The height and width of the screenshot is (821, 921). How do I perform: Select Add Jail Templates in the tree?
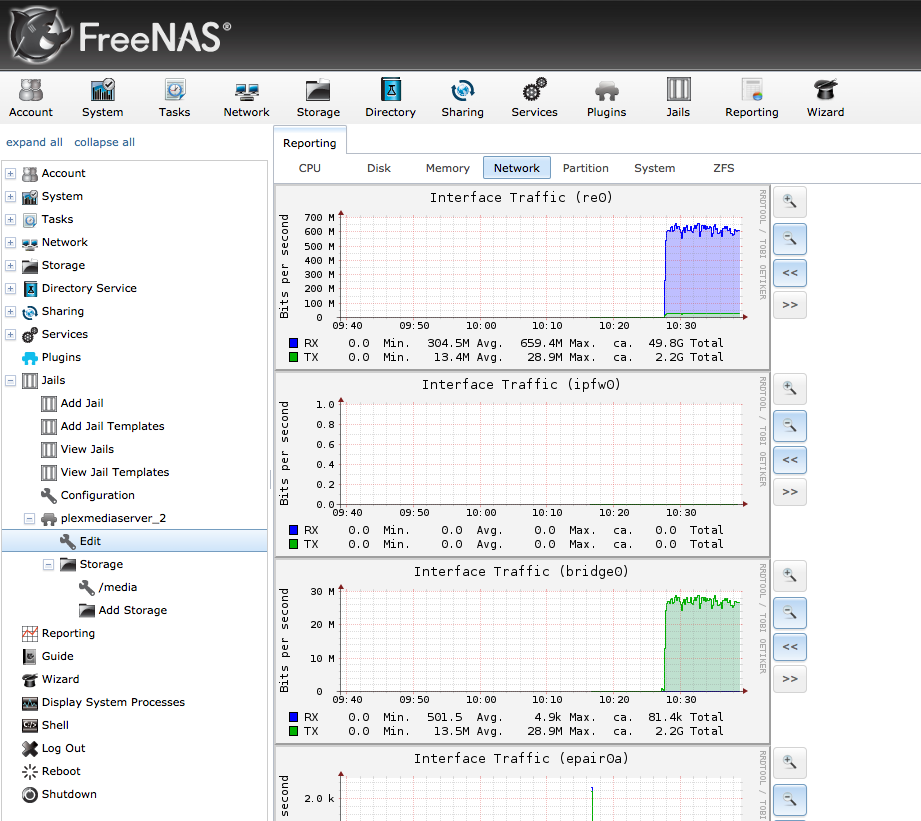pyautogui.click(x=112, y=426)
